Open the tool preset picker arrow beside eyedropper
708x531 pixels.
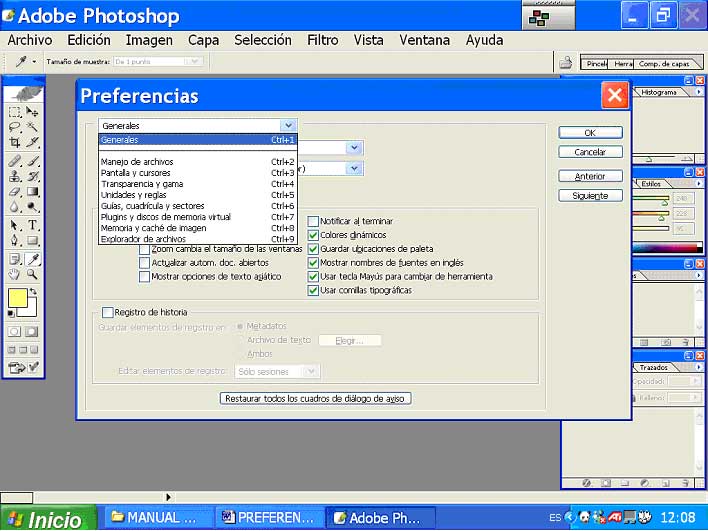pos(34,61)
